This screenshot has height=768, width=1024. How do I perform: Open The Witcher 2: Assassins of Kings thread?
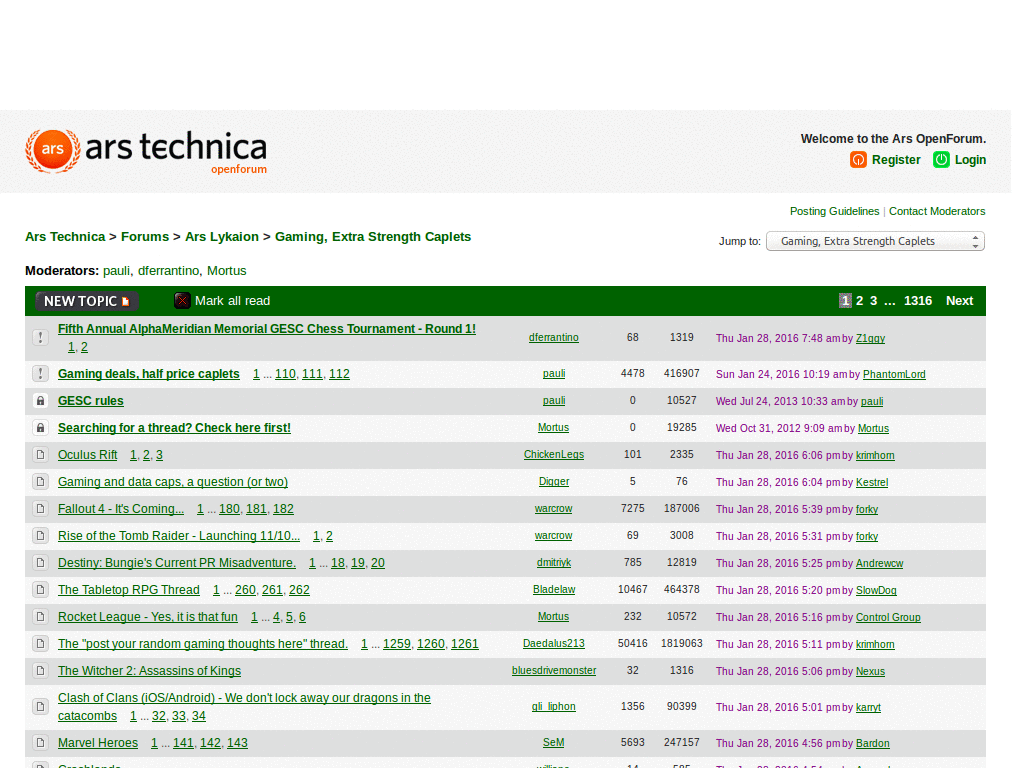[x=149, y=670]
